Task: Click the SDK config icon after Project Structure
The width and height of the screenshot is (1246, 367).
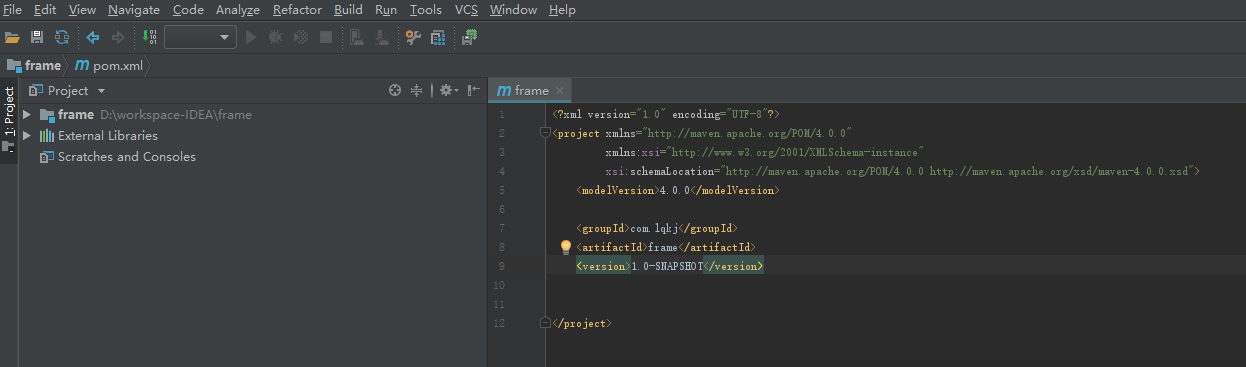Action: tap(468, 37)
